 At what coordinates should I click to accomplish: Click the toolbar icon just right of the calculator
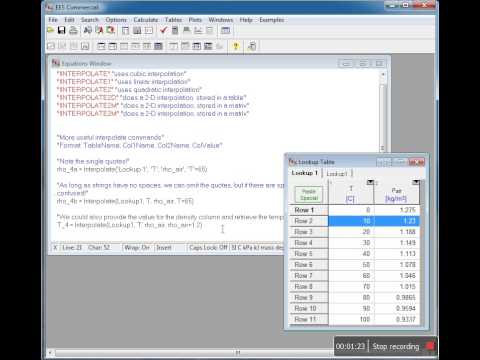click(x=186, y=30)
